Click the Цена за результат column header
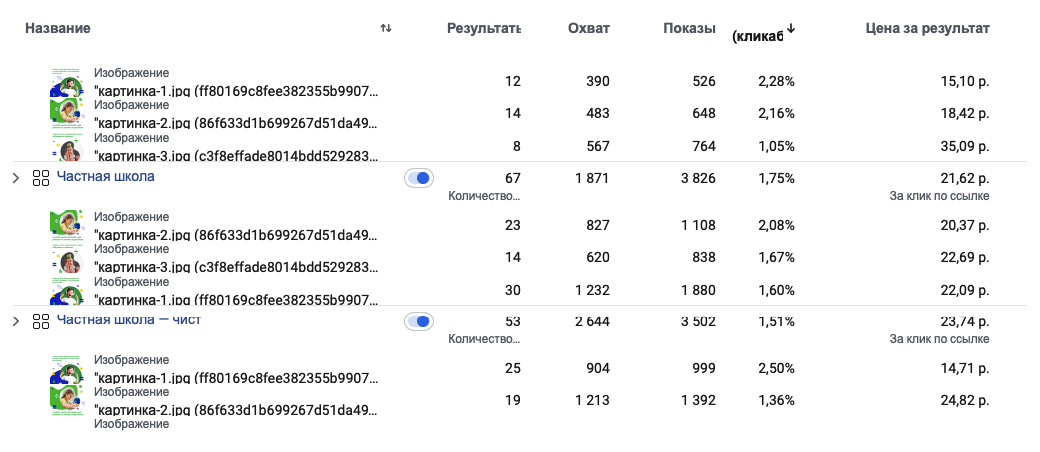The width and height of the screenshot is (1040, 452). 927,29
